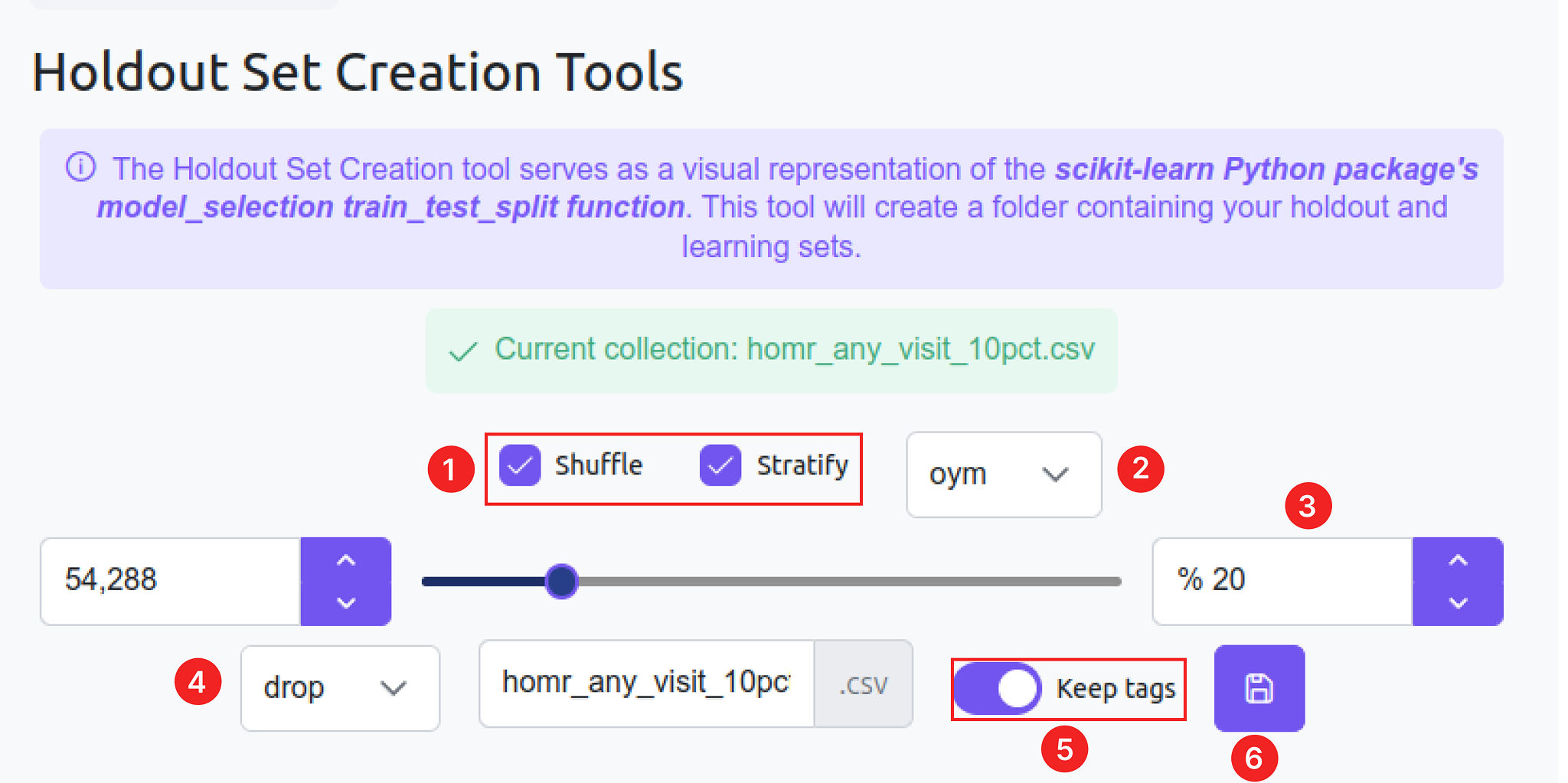Edit the homr_any_visit_10pct filename field
The height and width of the screenshot is (783, 1568).
(645, 683)
